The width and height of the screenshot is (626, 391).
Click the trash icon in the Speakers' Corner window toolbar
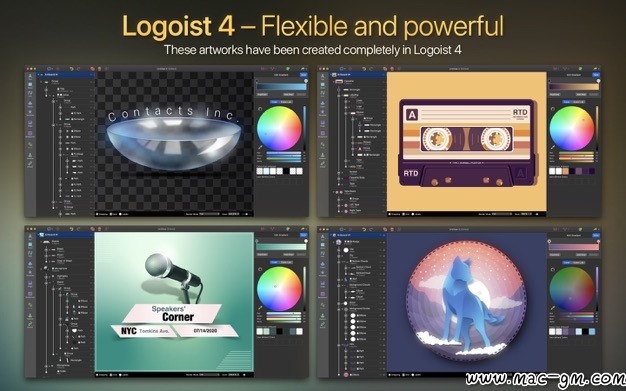click(x=99, y=229)
